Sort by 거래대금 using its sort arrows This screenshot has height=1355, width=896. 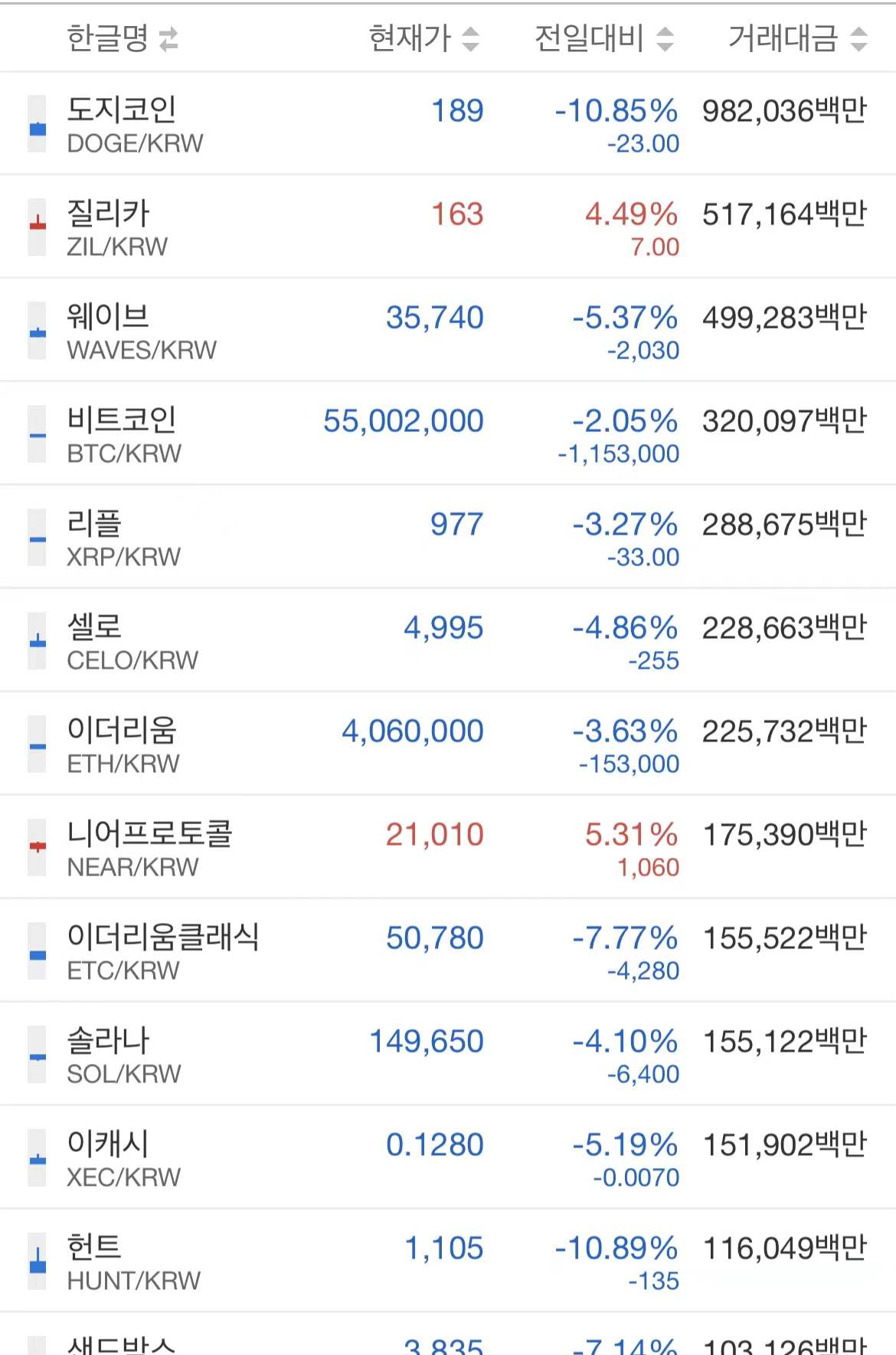tap(858, 39)
